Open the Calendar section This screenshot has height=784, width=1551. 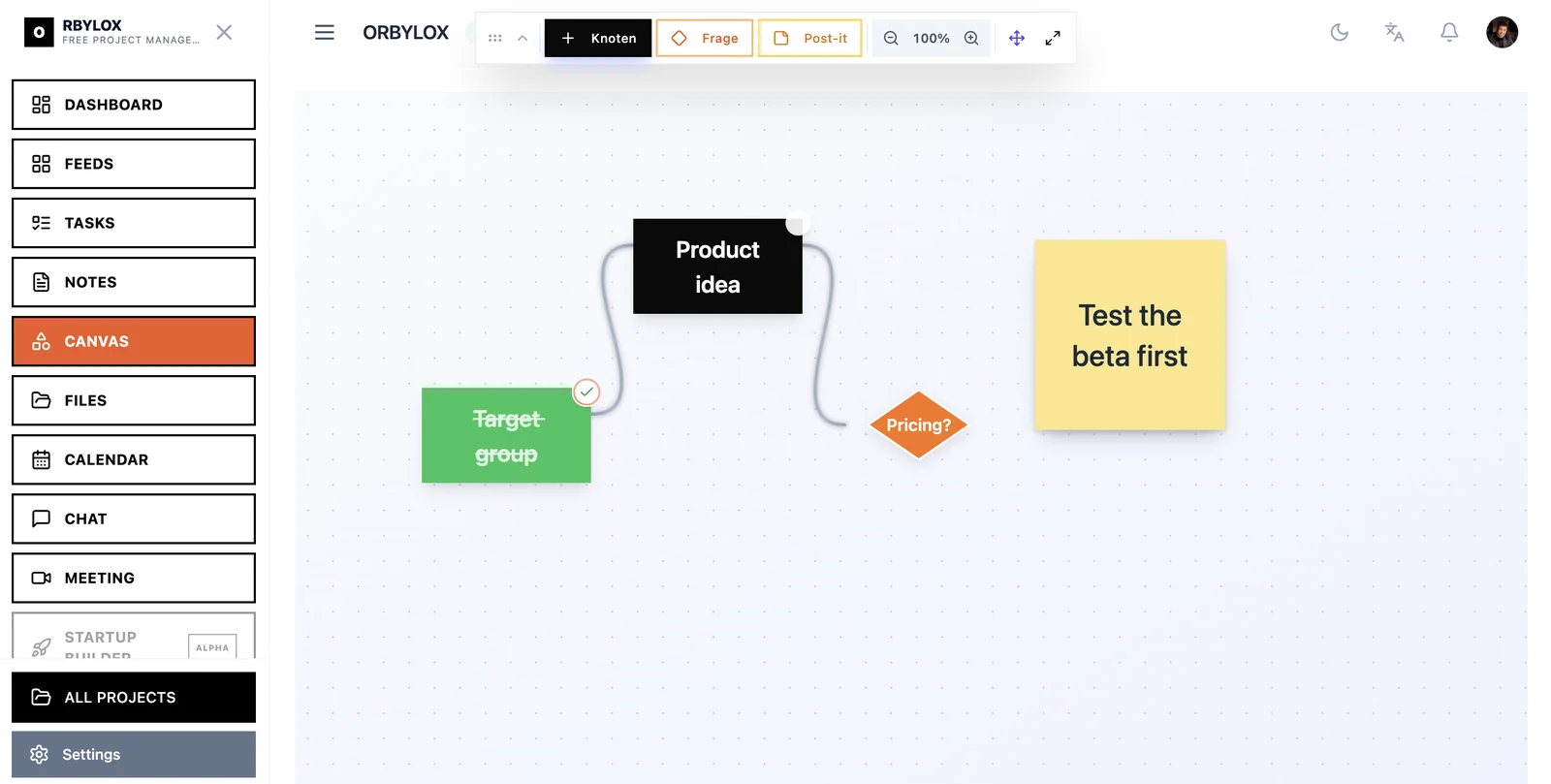(x=134, y=459)
